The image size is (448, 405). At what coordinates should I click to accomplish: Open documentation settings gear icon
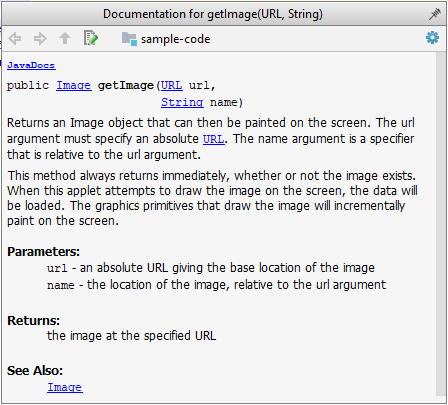pyautogui.click(x=432, y=38)
